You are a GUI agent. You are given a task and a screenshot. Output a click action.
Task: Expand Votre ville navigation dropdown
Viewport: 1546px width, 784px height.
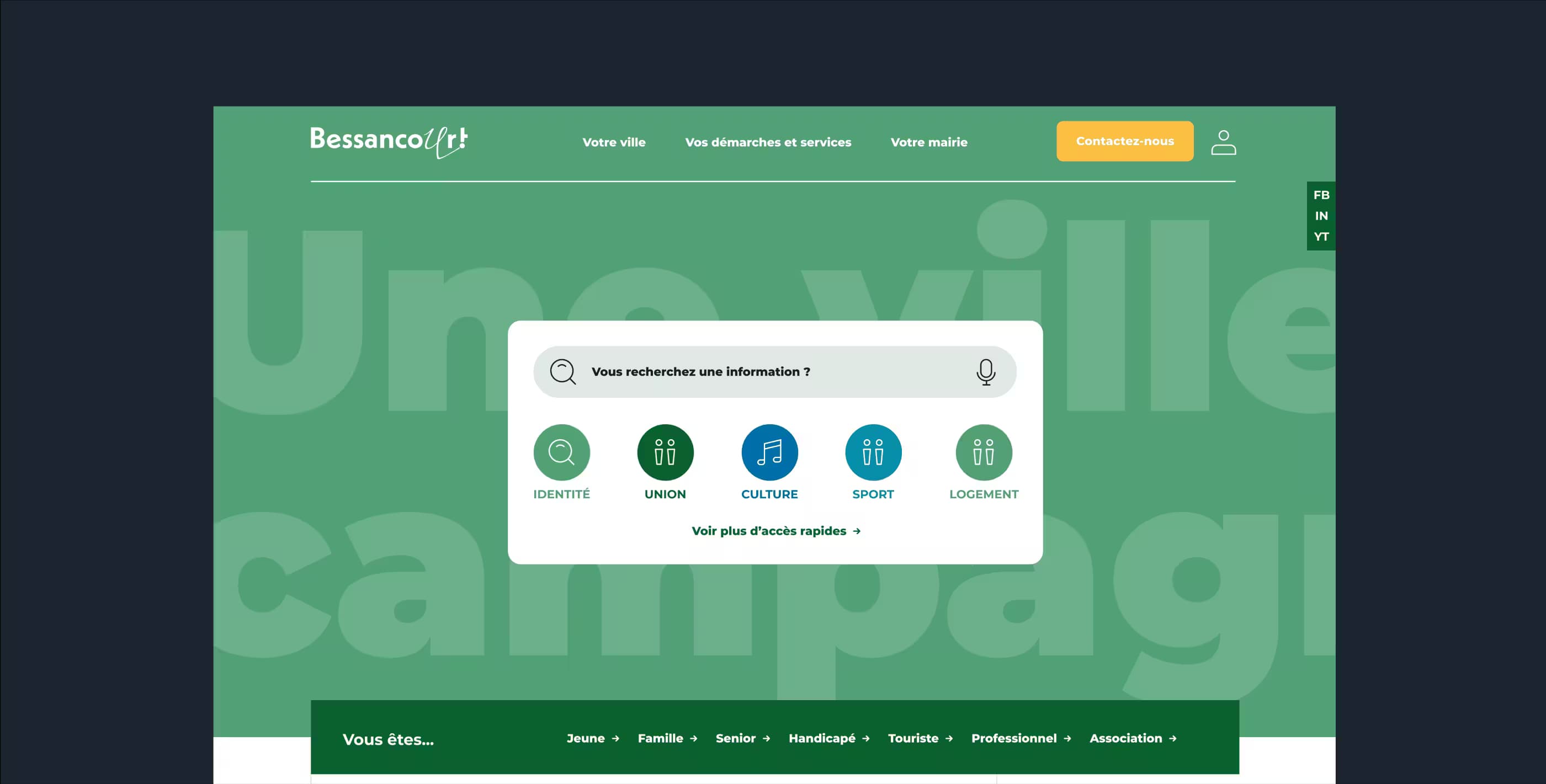pos(614,142)
